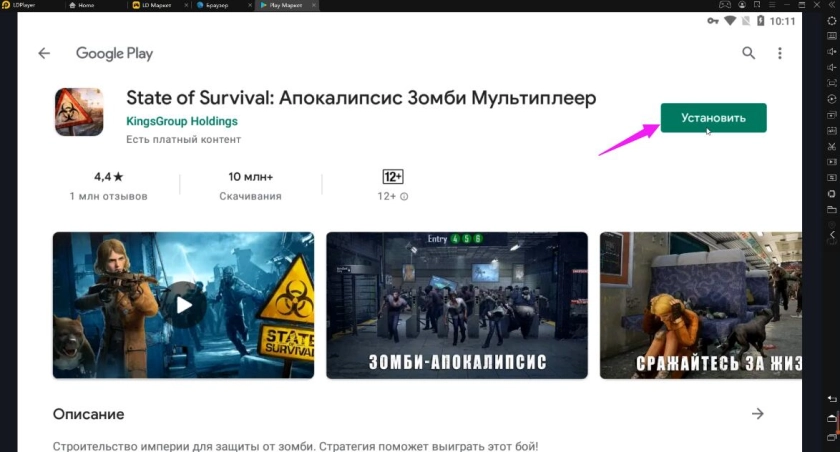
Task: Click the Есть платный контент label
Action: (183, 139)
